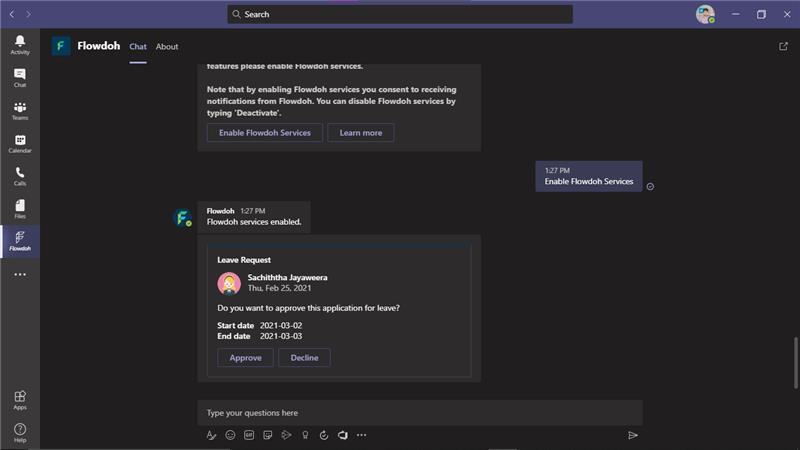Image resolution: width=800 pixels, height=450 pixels.
Task: Open the Calendar sidebar icon
Action: tap(20, 143)
